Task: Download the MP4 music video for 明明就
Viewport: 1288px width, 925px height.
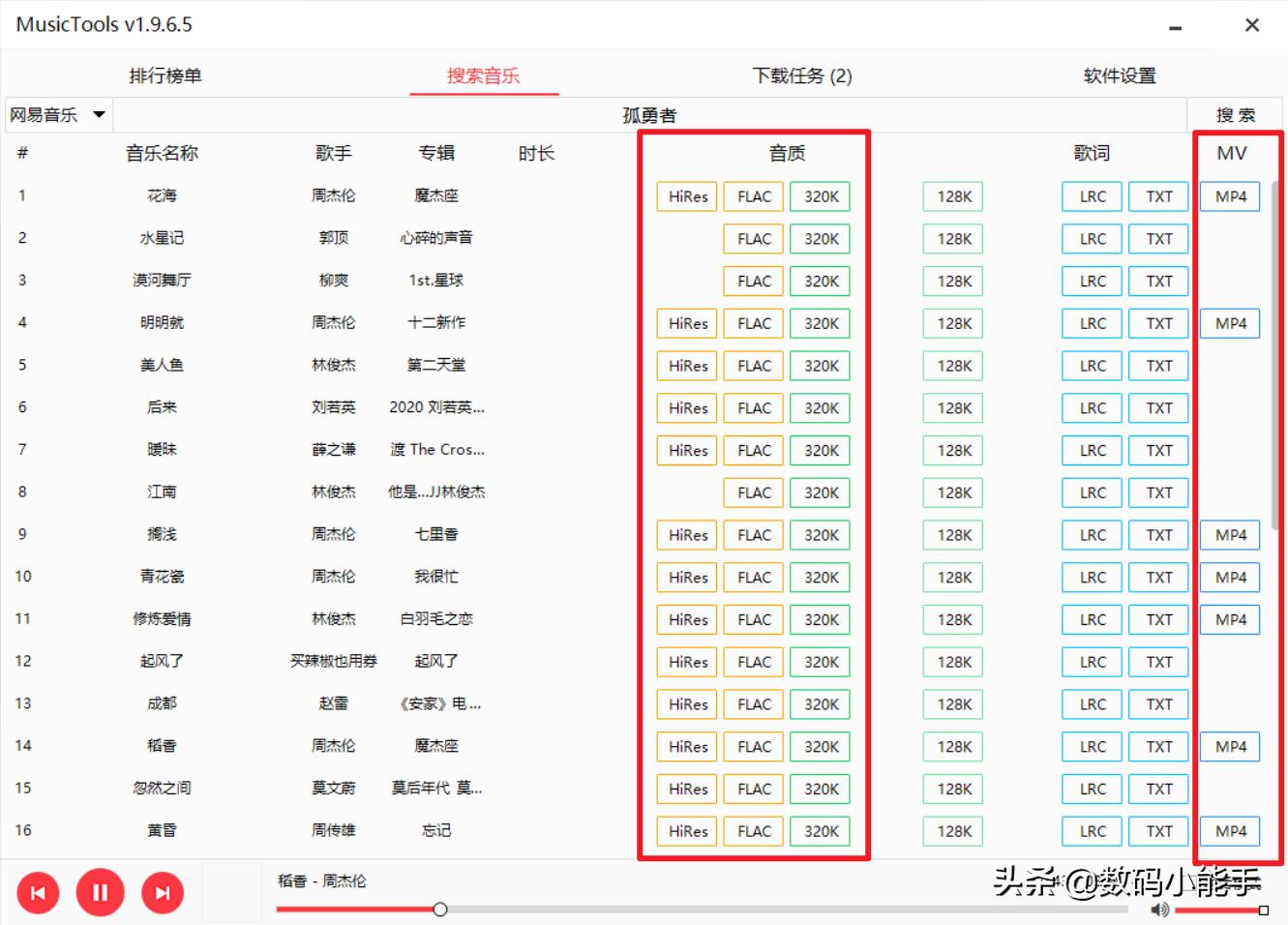Action: tap(1229, 322)
